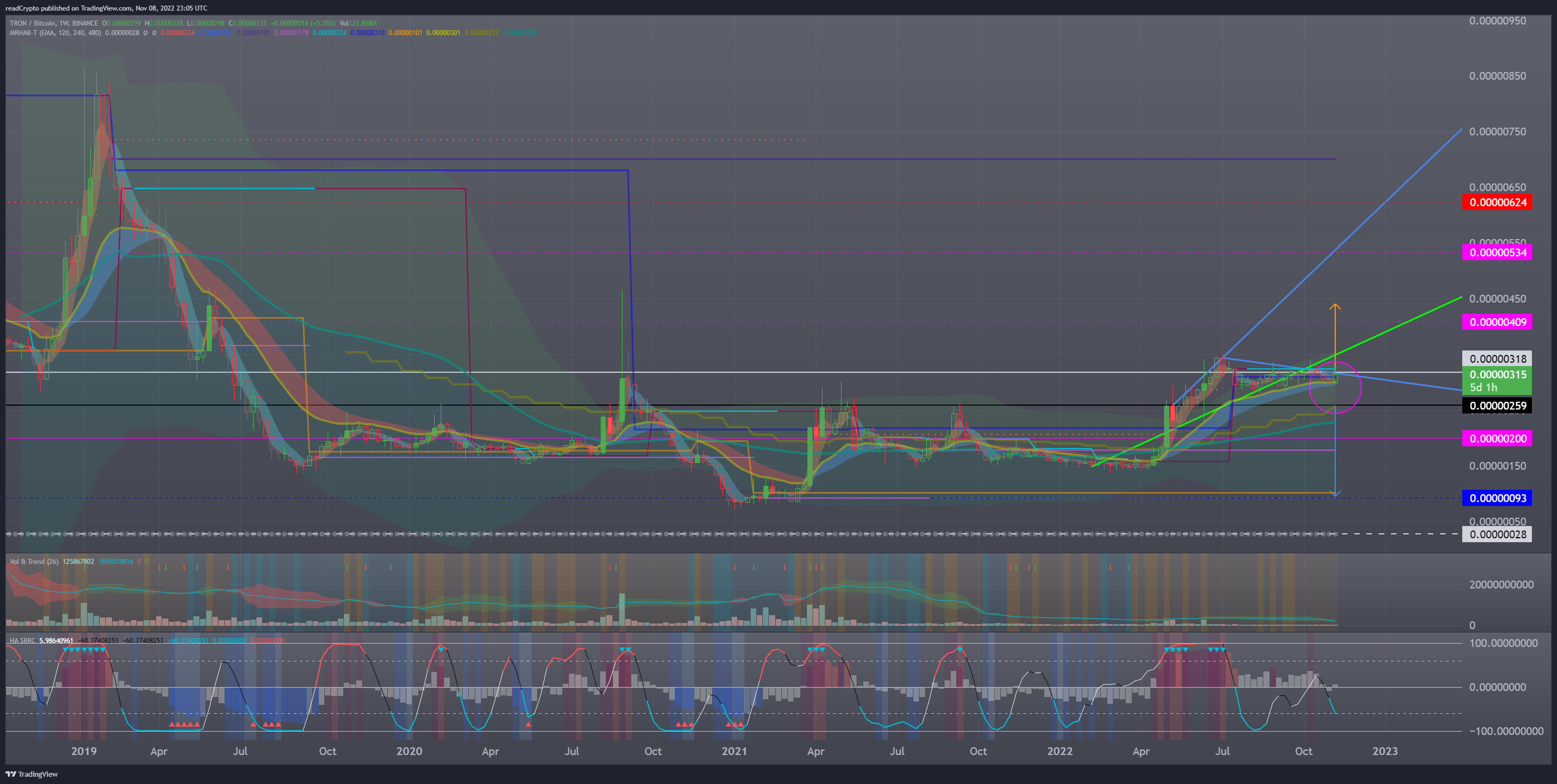Click the 0.00000750 price axis tick
The image size is (1557, 784).
coord(1497,132)
